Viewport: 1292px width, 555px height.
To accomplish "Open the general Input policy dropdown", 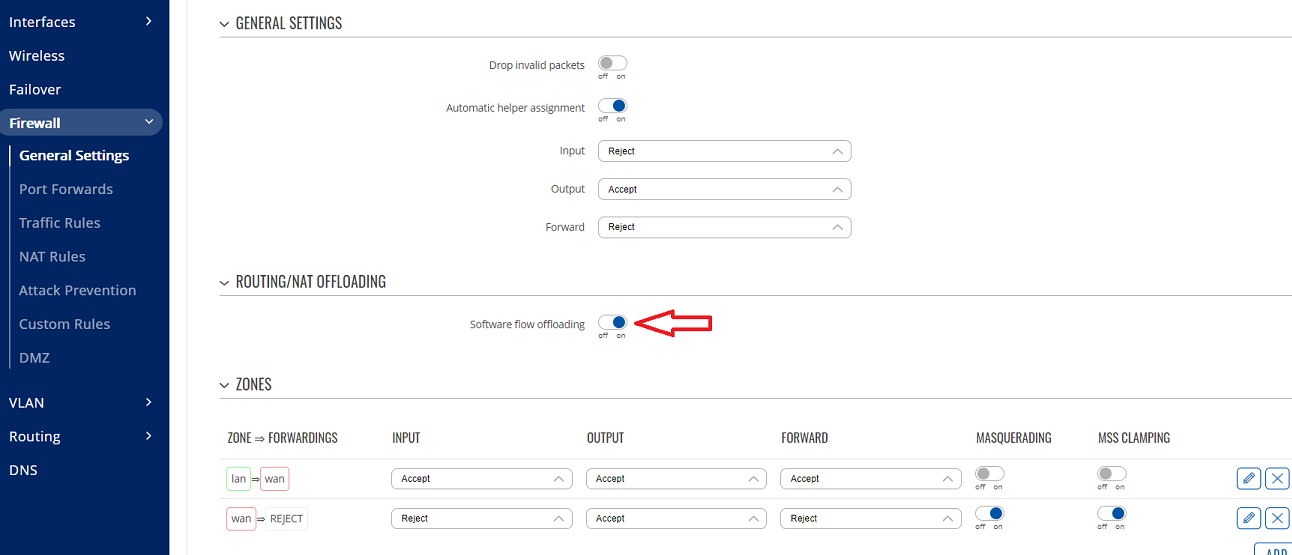I will [724, 151].
